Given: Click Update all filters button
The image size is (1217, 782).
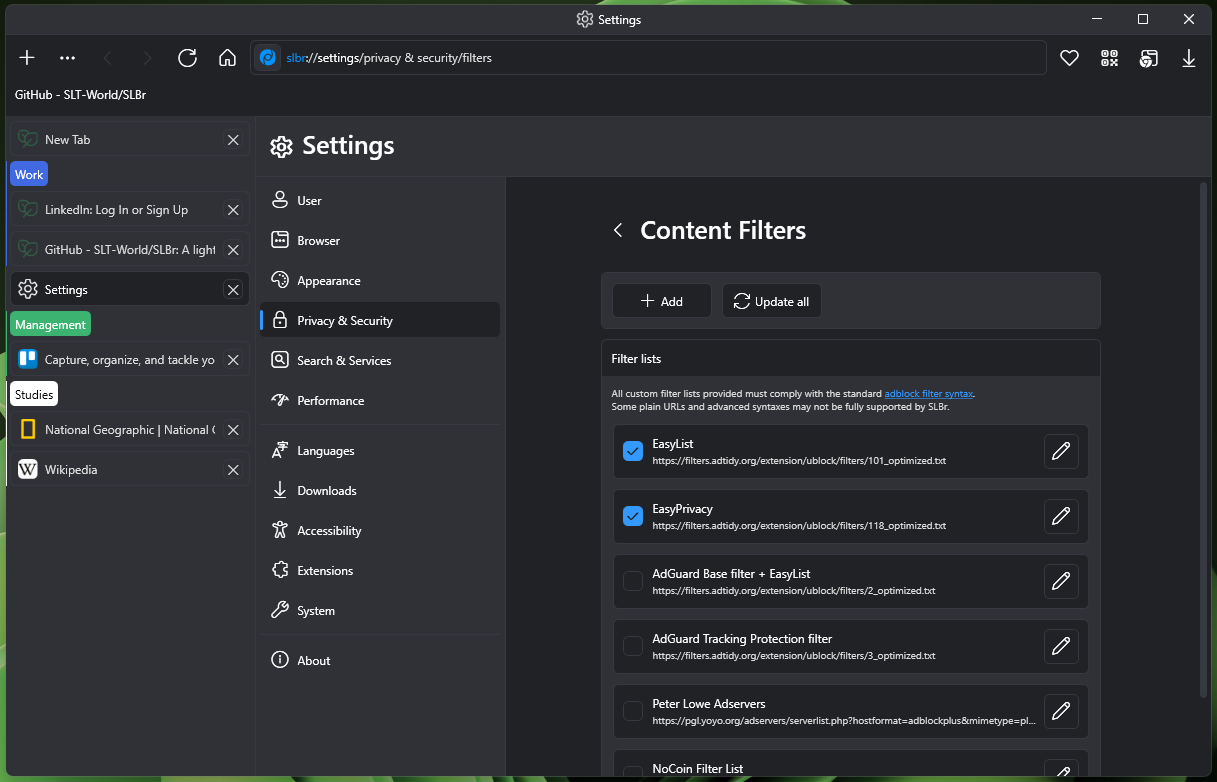Looking at the screenshot, I should click(x=772, y=301).
